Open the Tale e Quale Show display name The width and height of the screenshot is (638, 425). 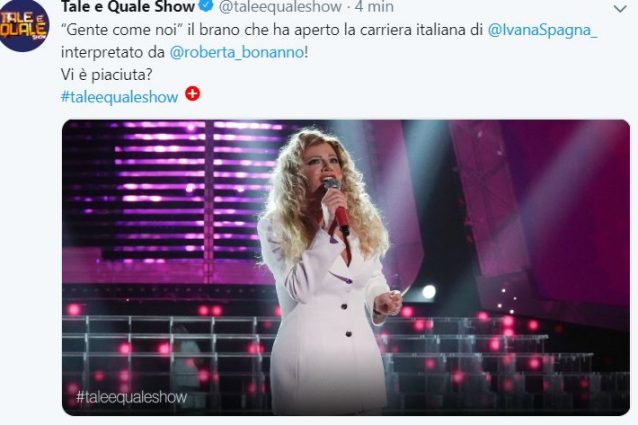point(128,6)
